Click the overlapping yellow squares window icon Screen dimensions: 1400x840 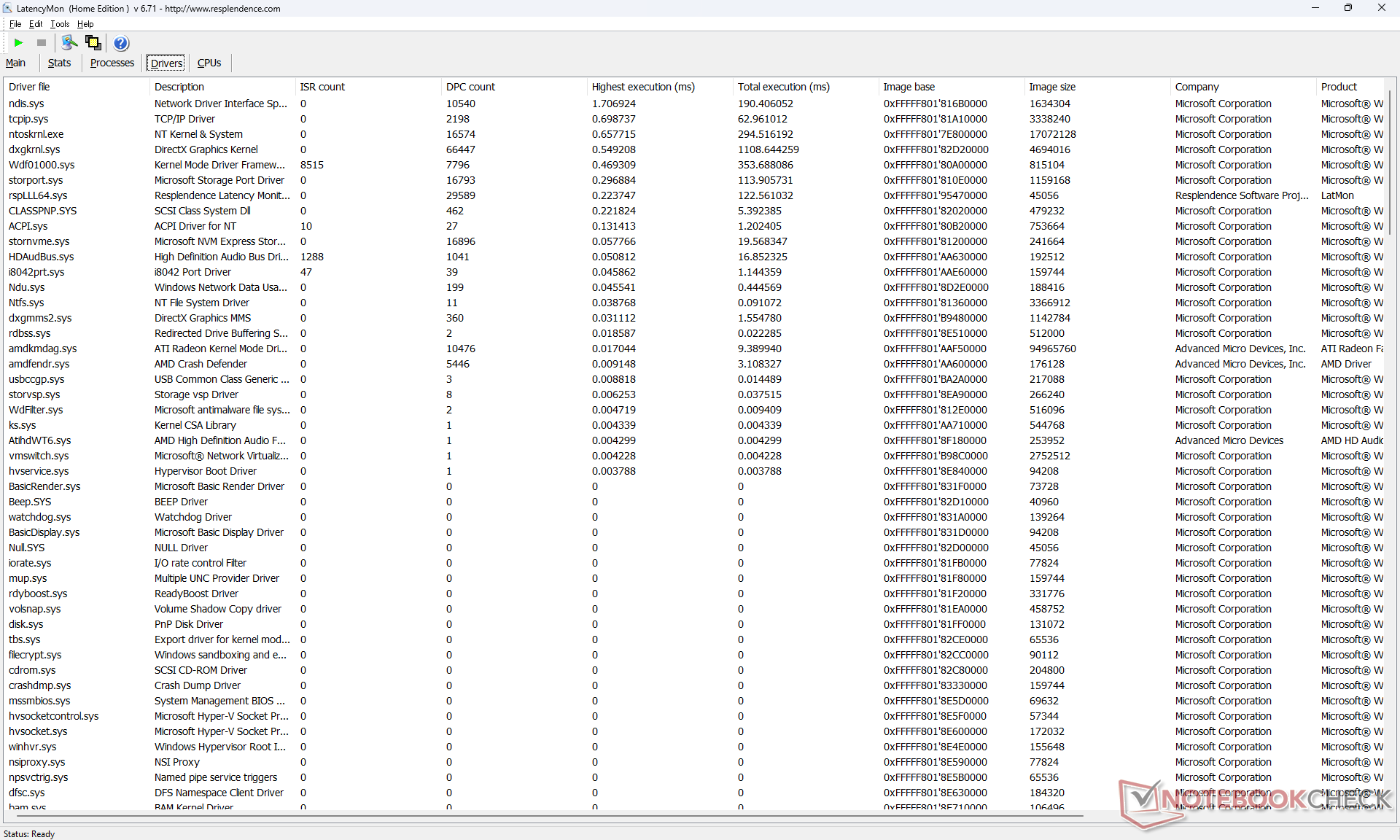pos(93,43)
